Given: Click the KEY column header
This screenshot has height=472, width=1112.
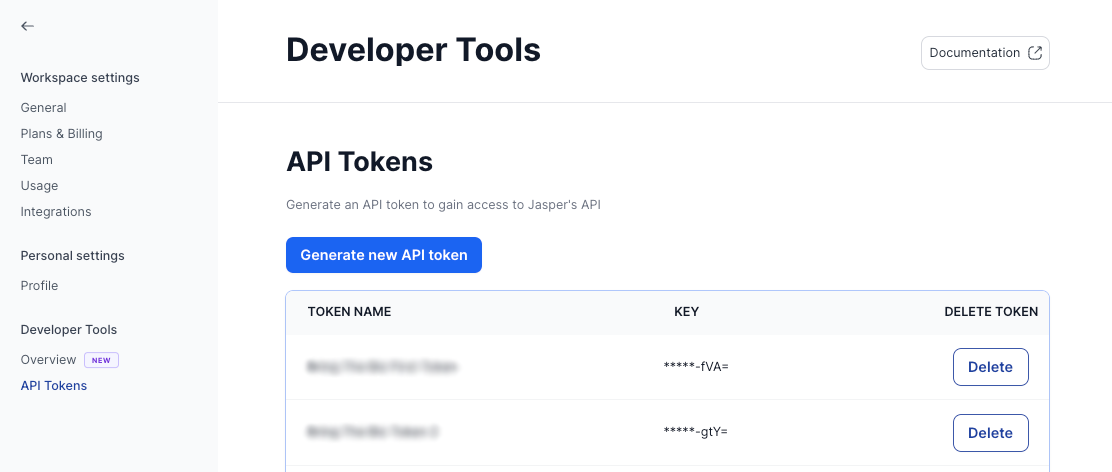Looking at the screenshot, I should coord(686,312).
